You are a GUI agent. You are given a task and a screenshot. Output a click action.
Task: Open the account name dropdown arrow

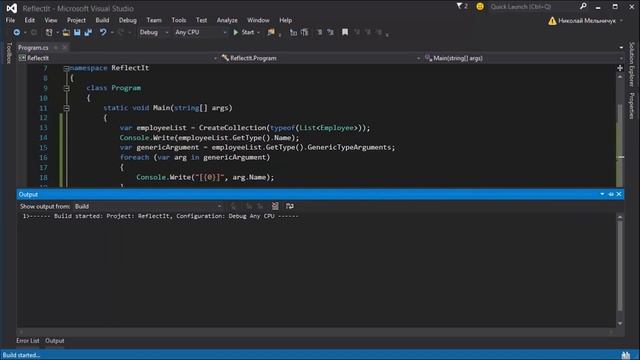click(622, 21)
